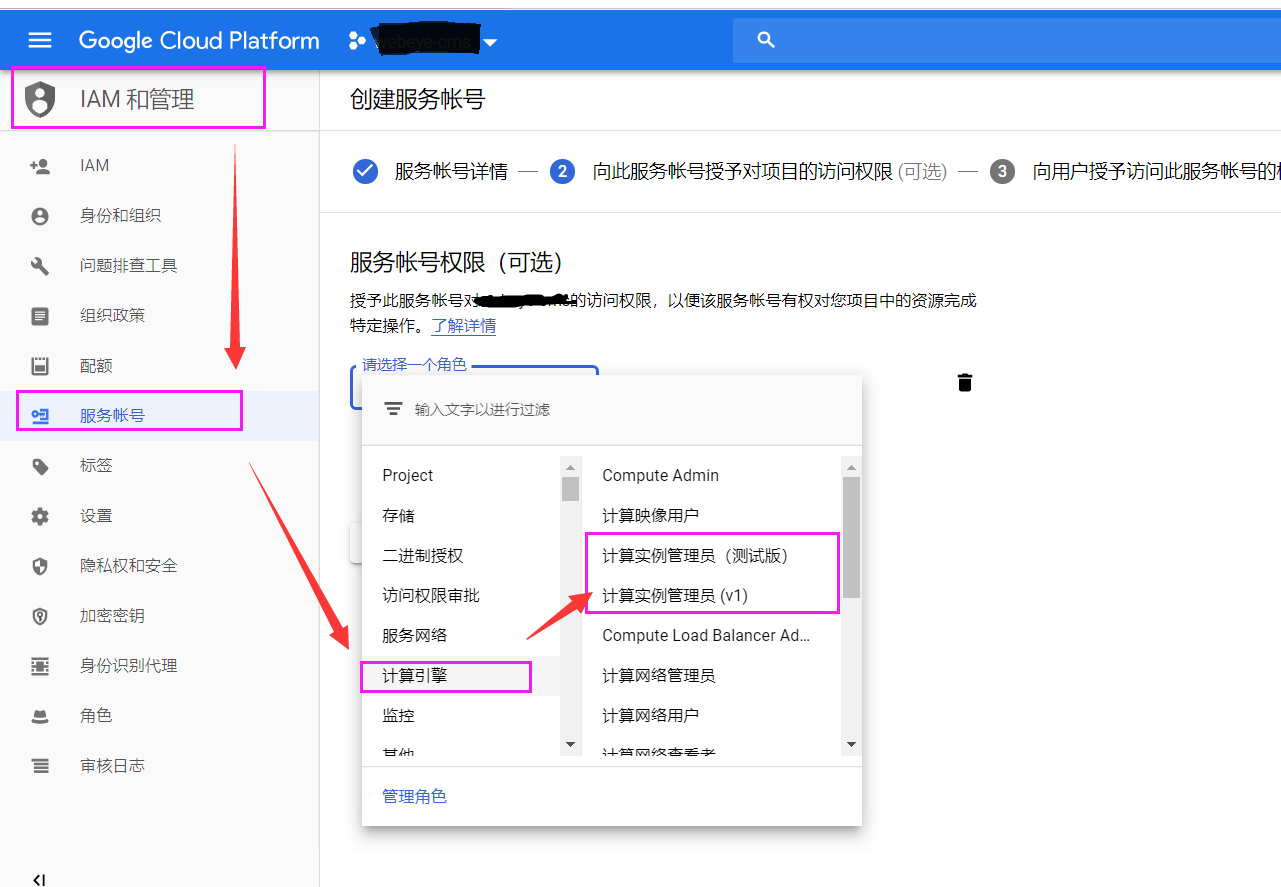Image resolution: width=1281 pixels, height=887 pixels.
Task: Click the shield icon beside 隐私权和安全
Action: [40, 566]
